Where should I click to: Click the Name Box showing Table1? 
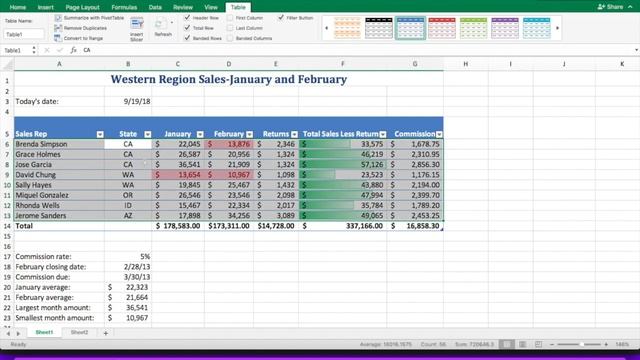tap(16, 50)
